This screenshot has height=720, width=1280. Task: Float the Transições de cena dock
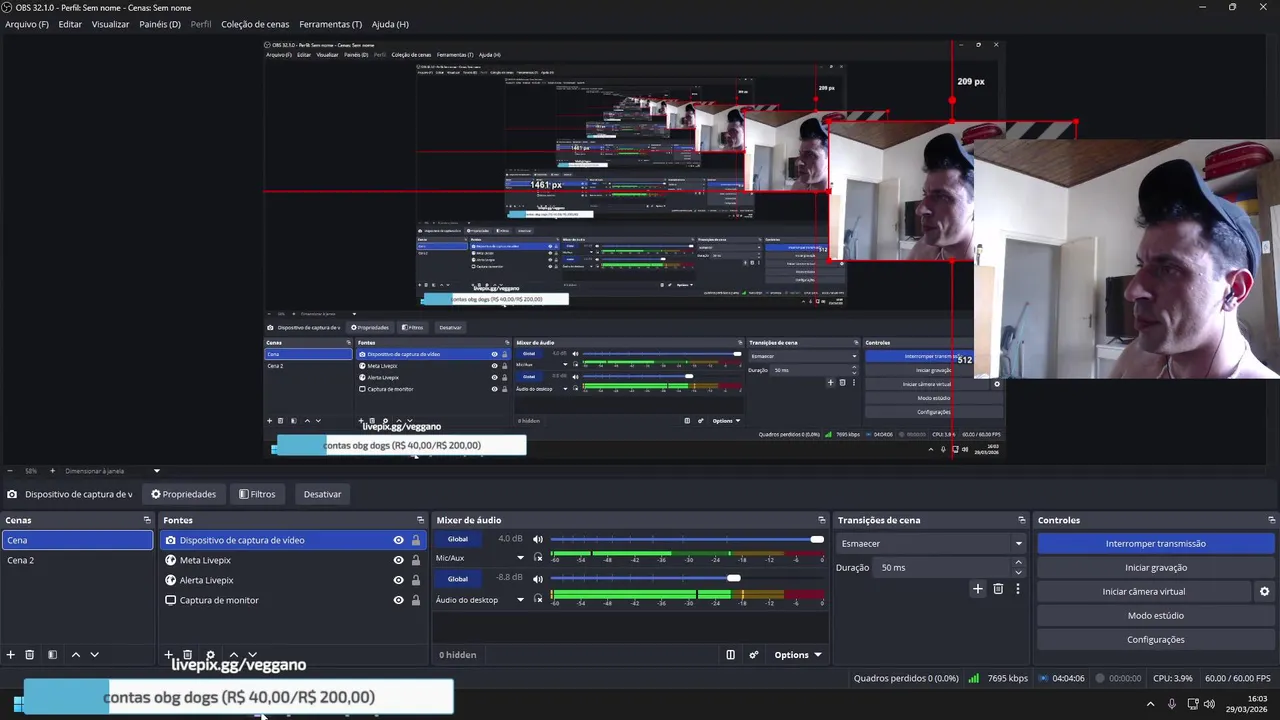coord(1022,520)
